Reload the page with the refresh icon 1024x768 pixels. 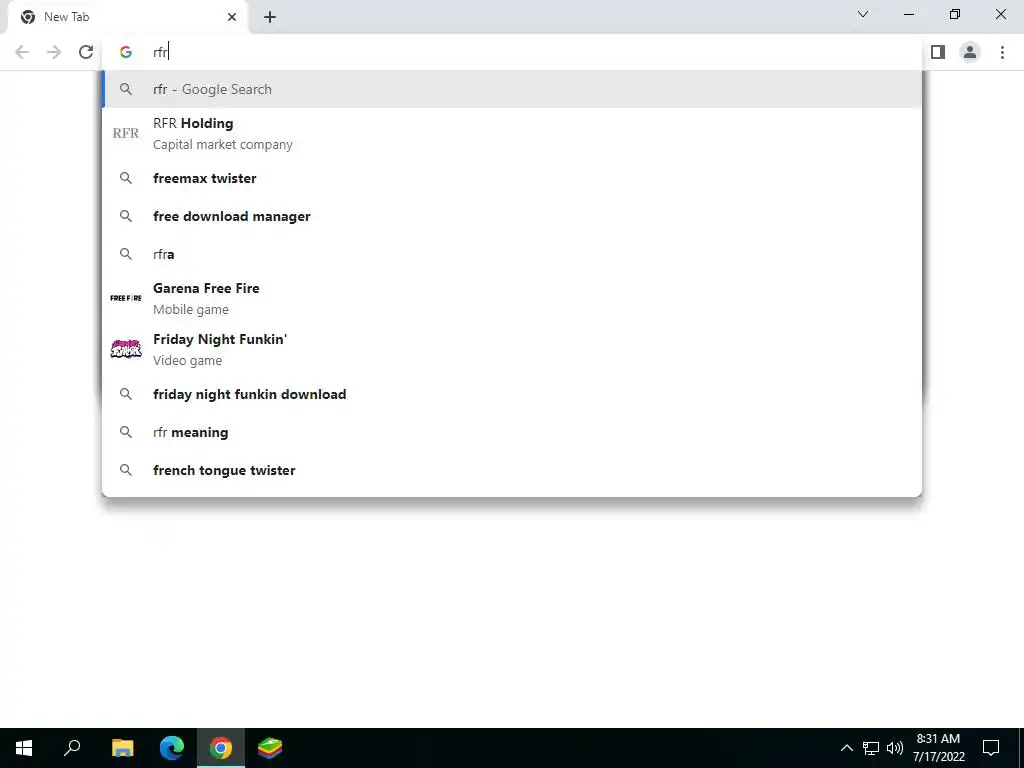(86, 52)
